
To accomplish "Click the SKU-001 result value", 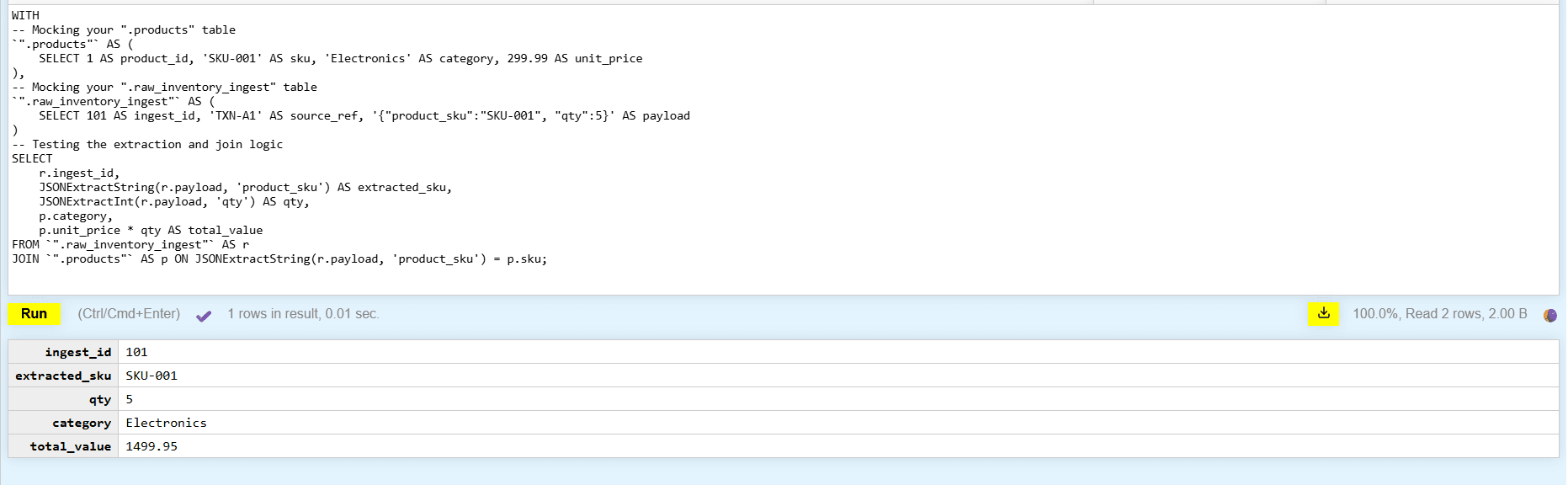I will pyautogui.click(x=151, y=376).
